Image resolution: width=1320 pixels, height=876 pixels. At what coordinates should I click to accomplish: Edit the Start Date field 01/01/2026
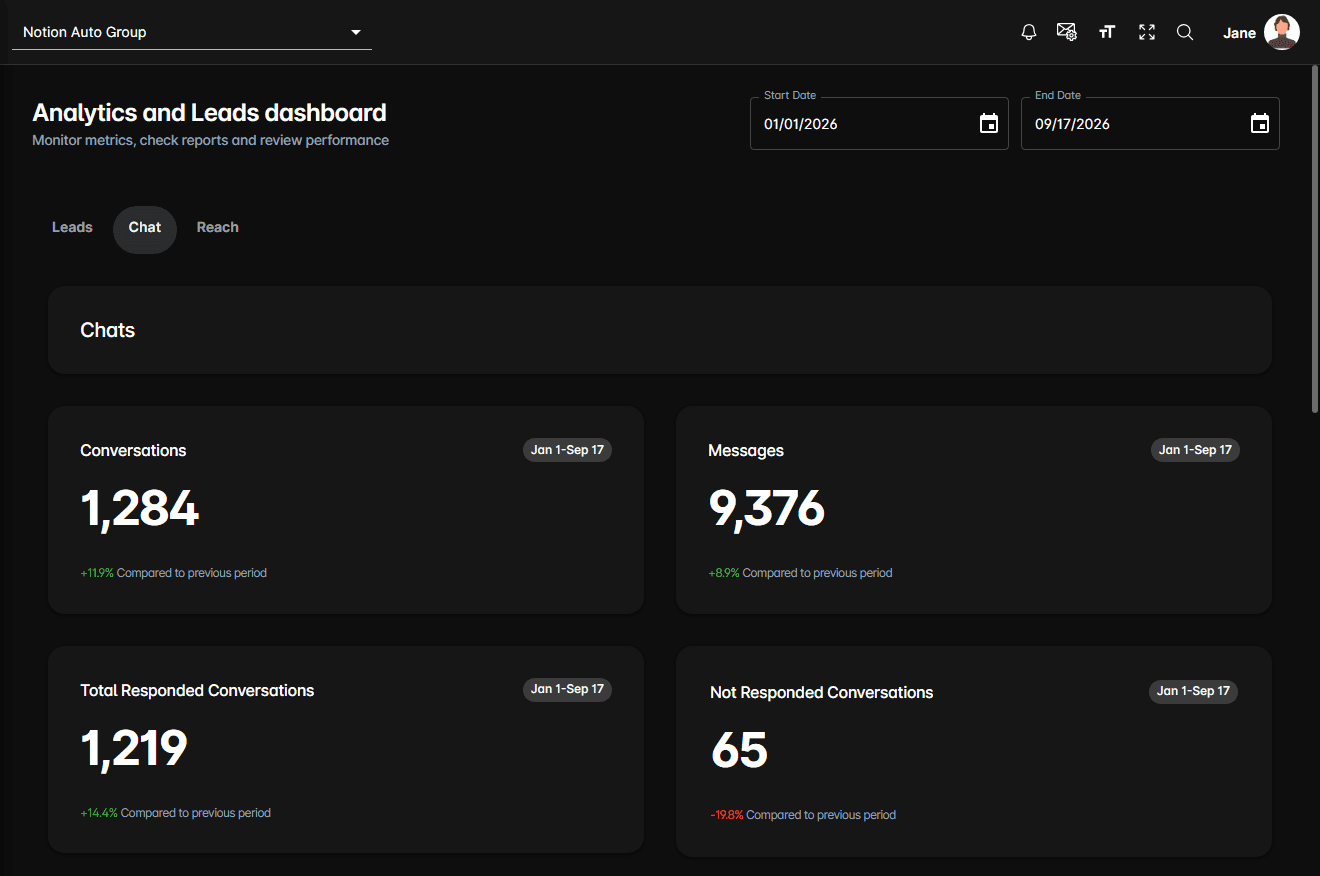[879, 124]
